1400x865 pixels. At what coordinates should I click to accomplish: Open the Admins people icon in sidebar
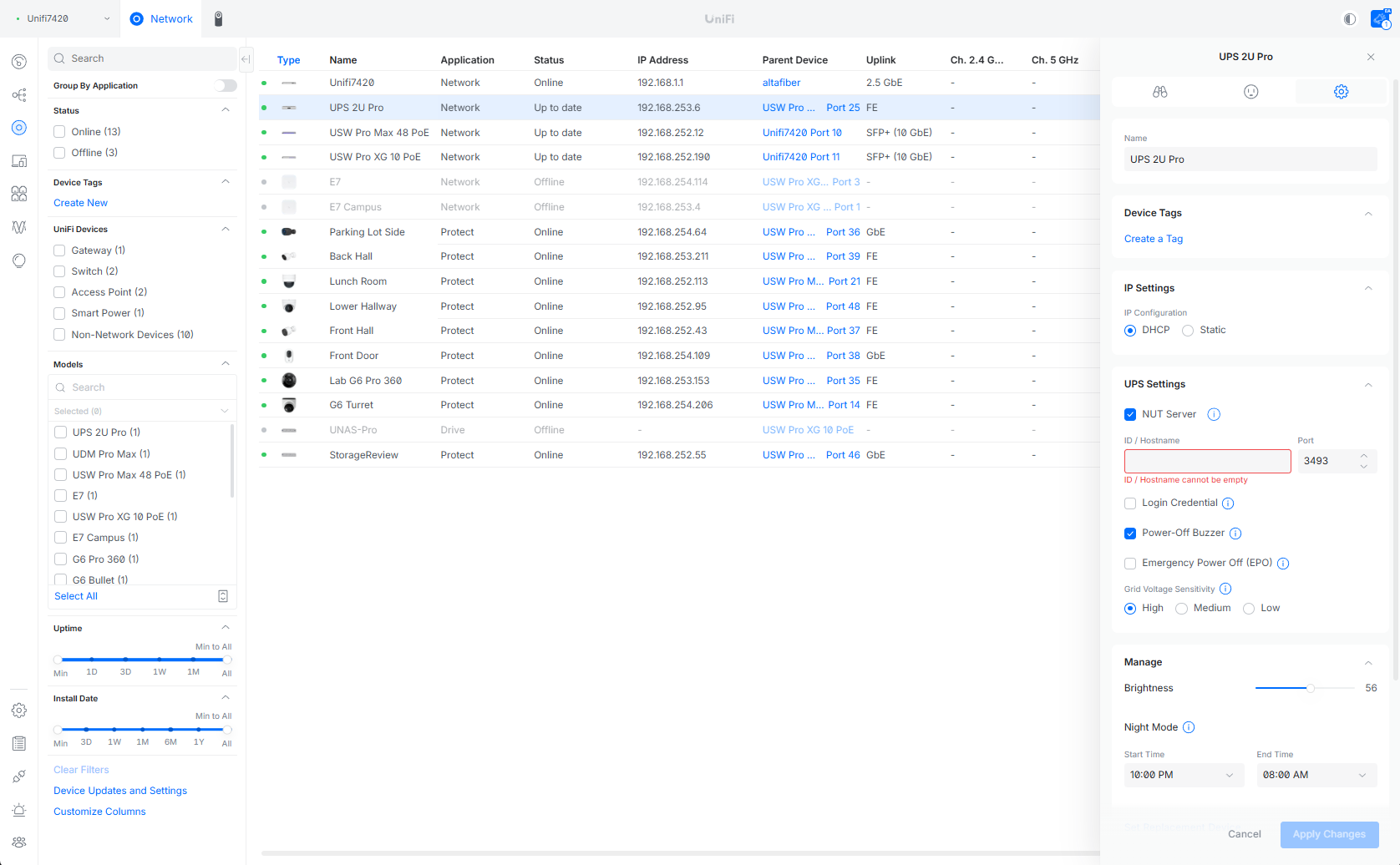point(19,842)
